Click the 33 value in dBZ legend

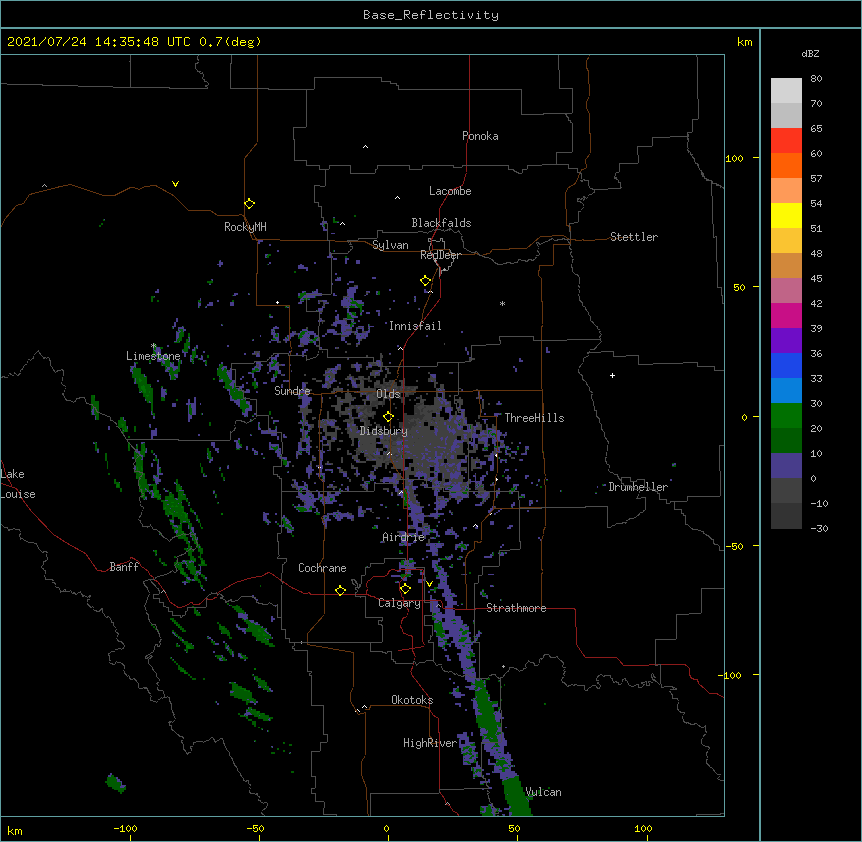(x=816, y=379)
